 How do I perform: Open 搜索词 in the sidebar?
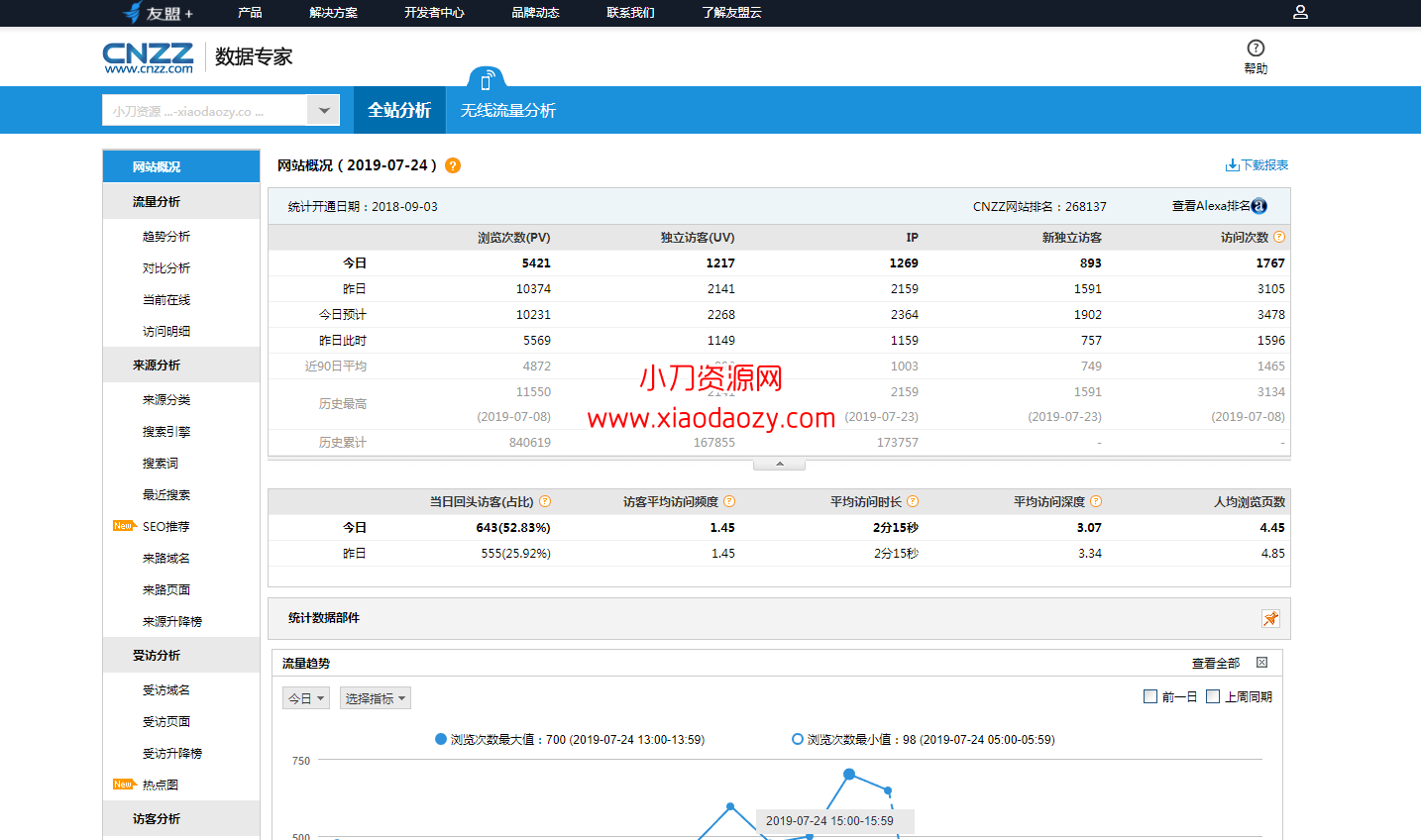[161, 464]
